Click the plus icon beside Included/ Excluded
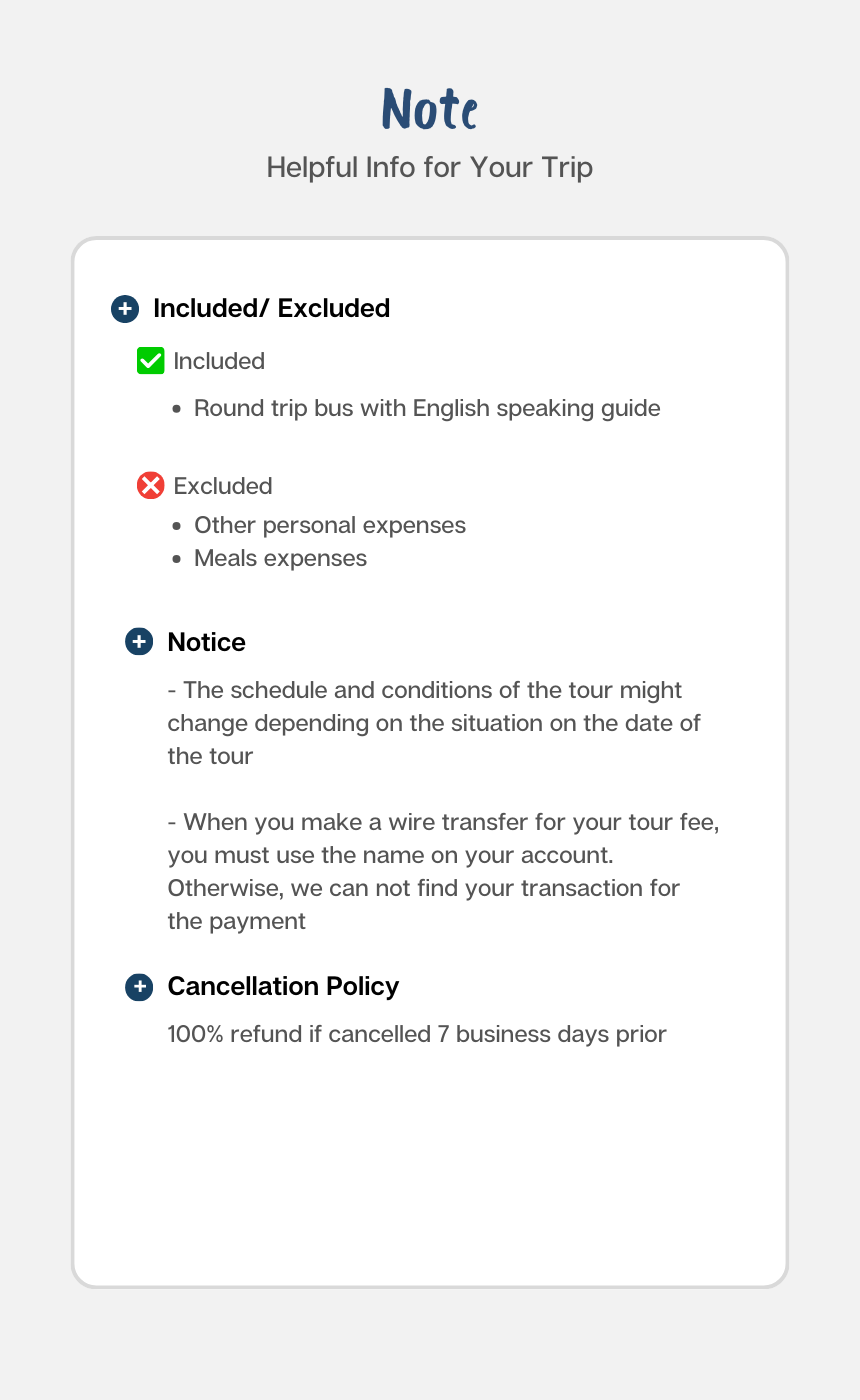This screenshot has width=860, height=1400. click(124, 309)
